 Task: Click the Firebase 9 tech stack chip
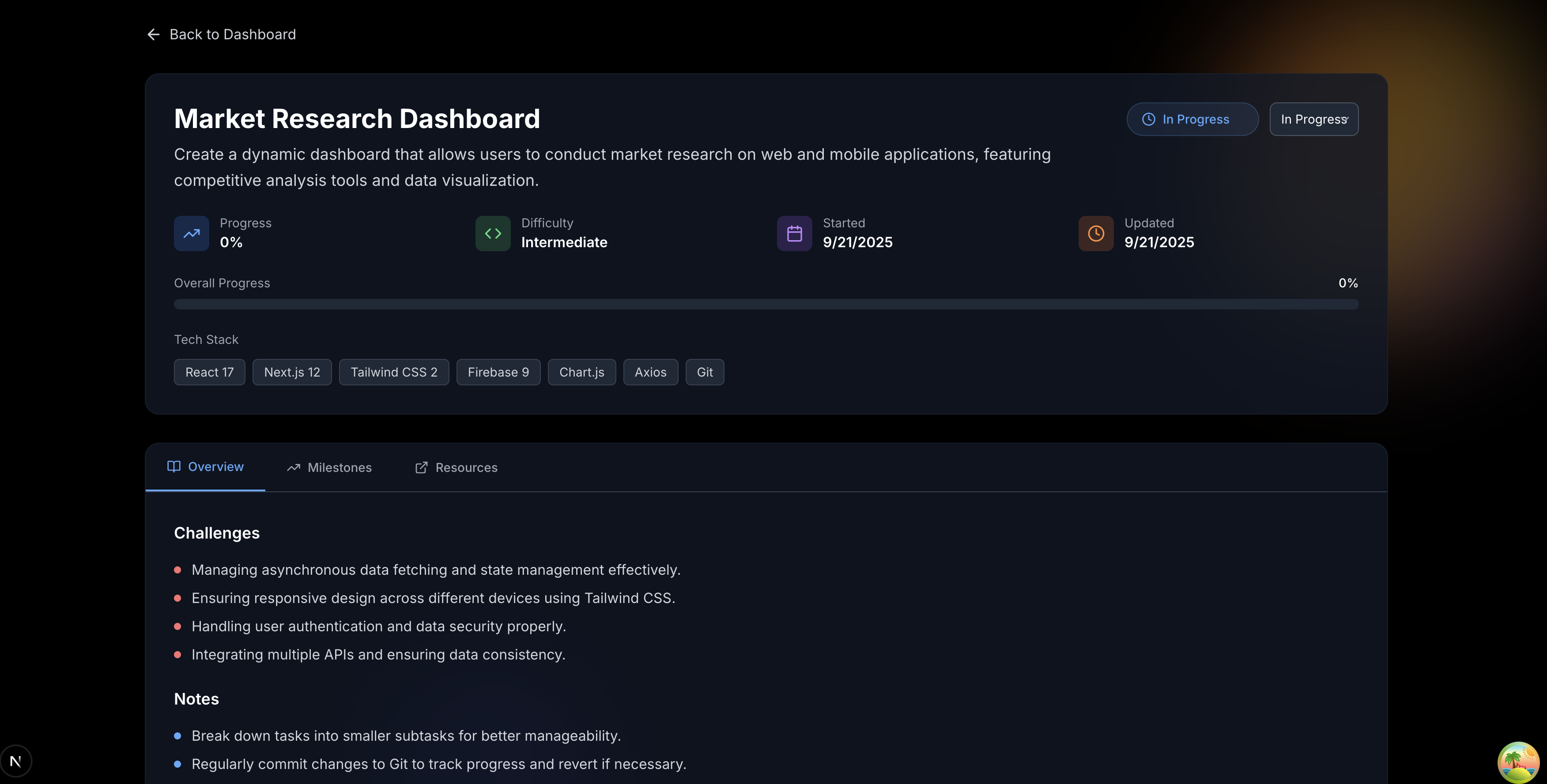(498, 372)
